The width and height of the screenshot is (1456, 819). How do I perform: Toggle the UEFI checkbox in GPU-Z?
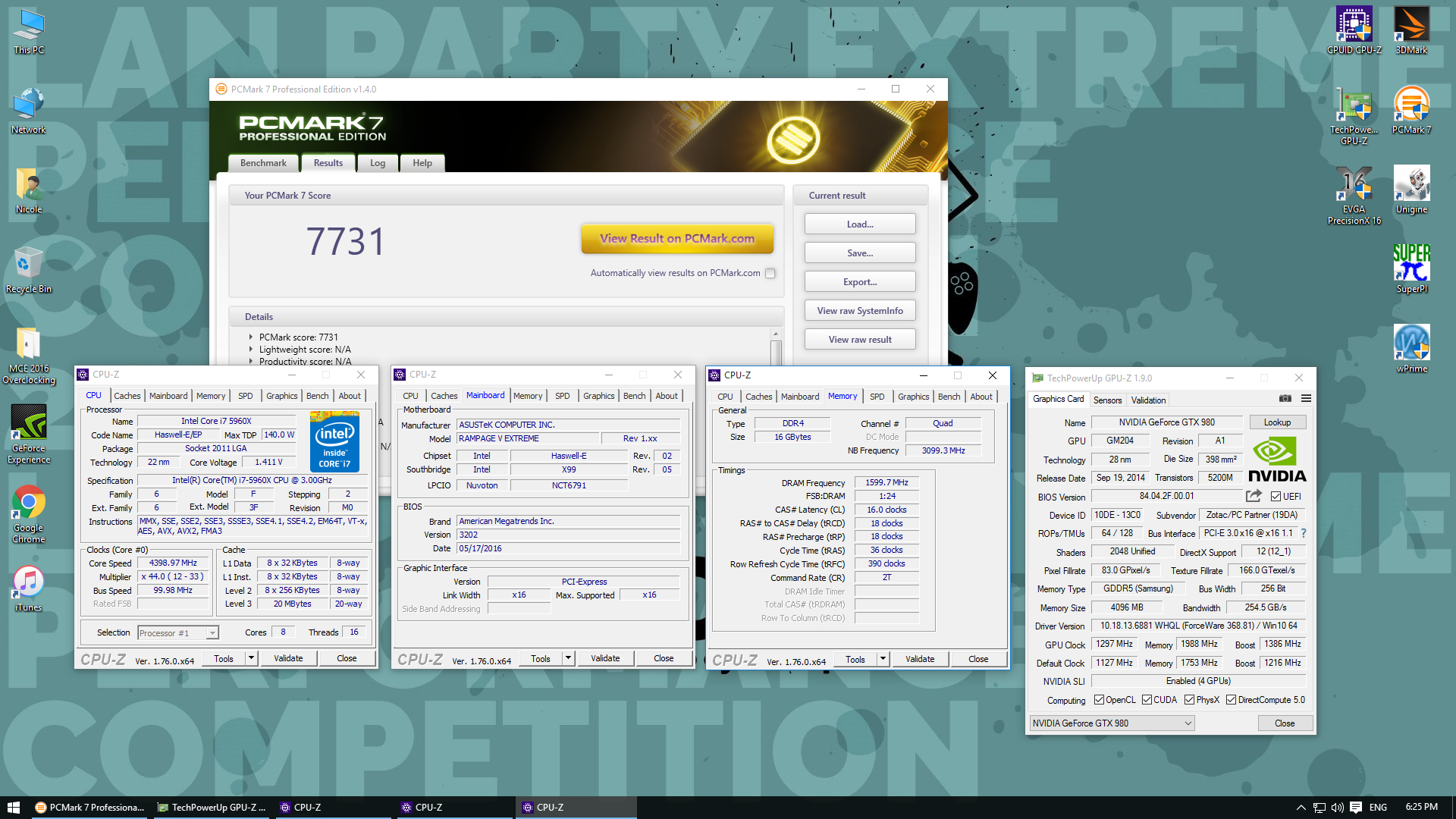1276,497
